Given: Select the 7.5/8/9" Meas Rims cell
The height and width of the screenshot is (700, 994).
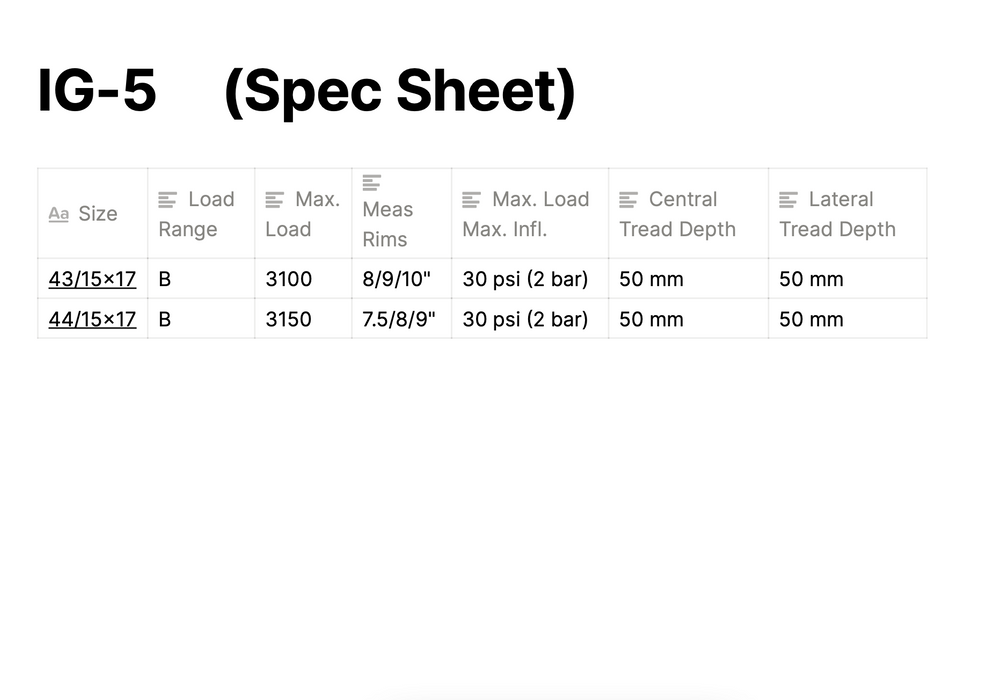Looking at the screenshot, I should (x=399, y=319).
